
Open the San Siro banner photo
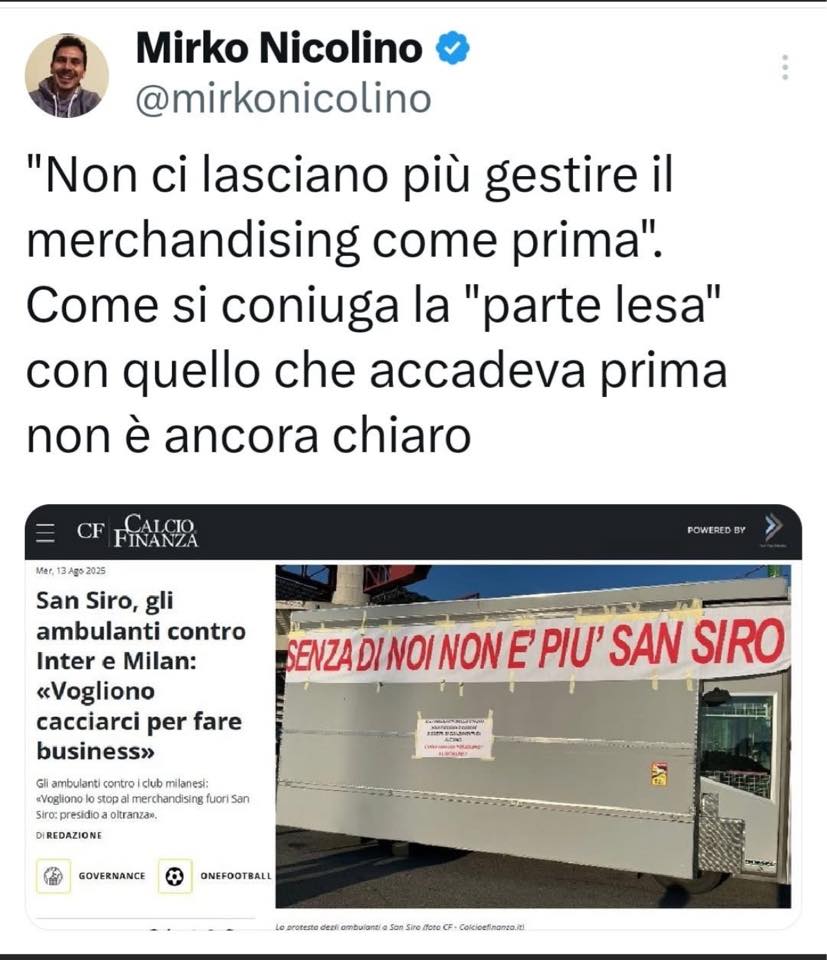tap(533, 736)
